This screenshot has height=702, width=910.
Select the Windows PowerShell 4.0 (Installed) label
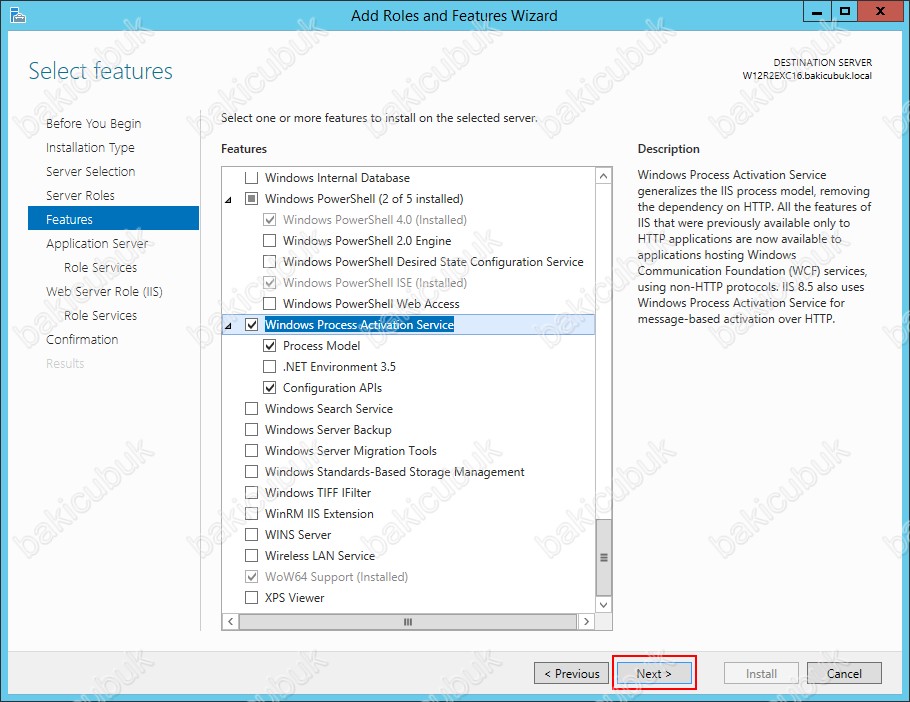click(374, 220)
